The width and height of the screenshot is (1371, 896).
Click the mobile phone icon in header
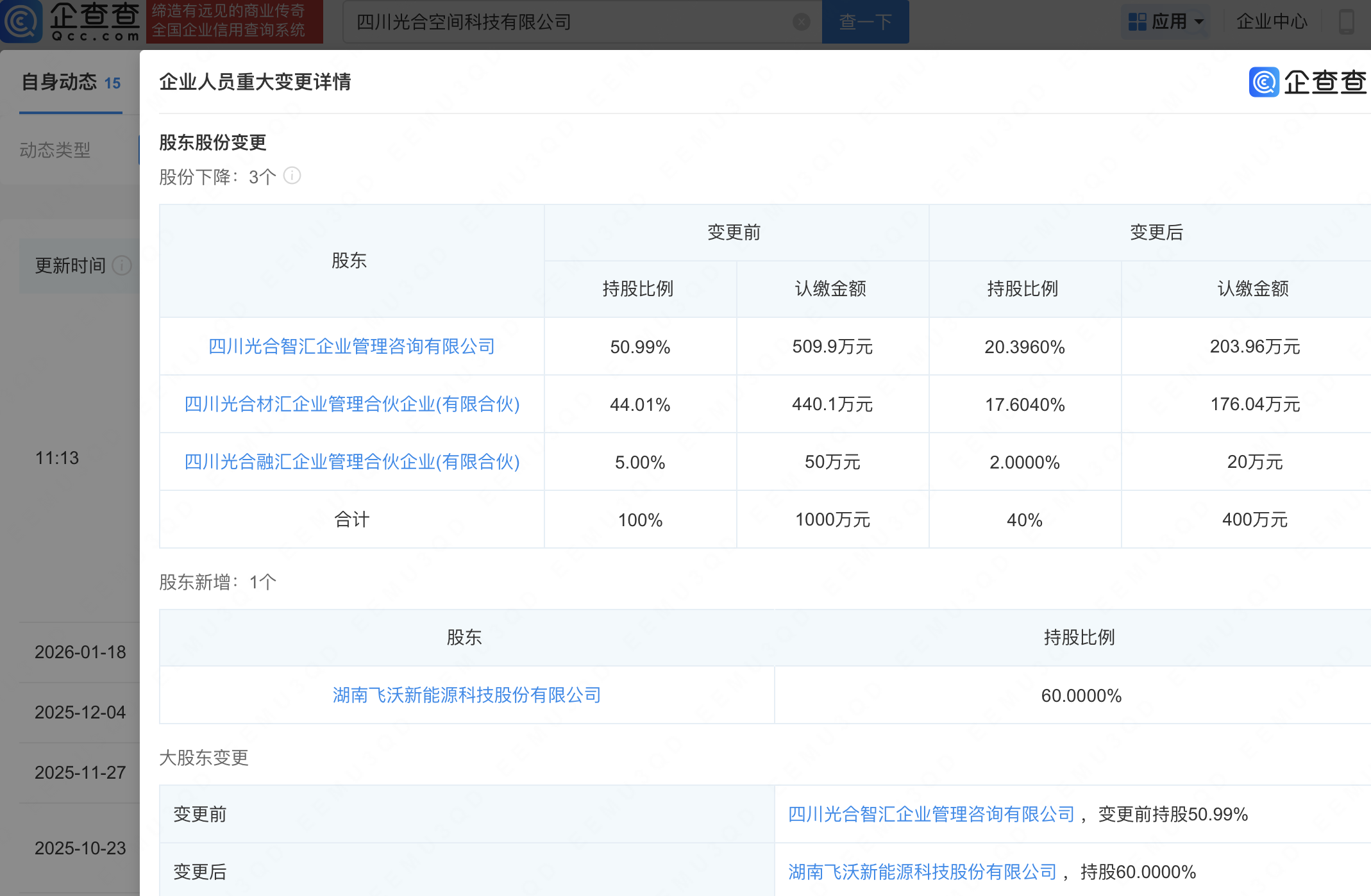click(1346, 21)
